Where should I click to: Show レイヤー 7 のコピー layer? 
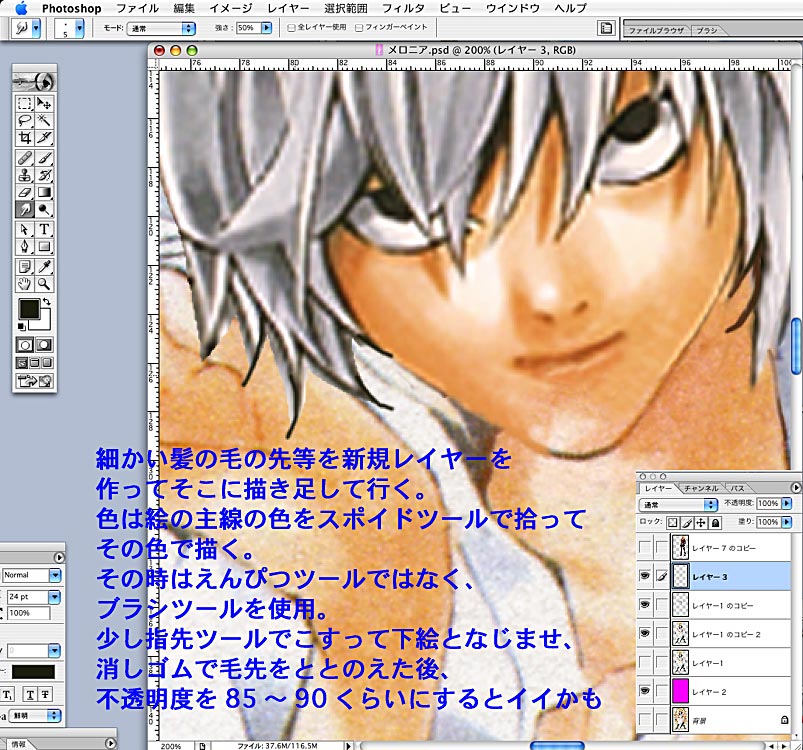pyautogui.click(x=645, y=547)
